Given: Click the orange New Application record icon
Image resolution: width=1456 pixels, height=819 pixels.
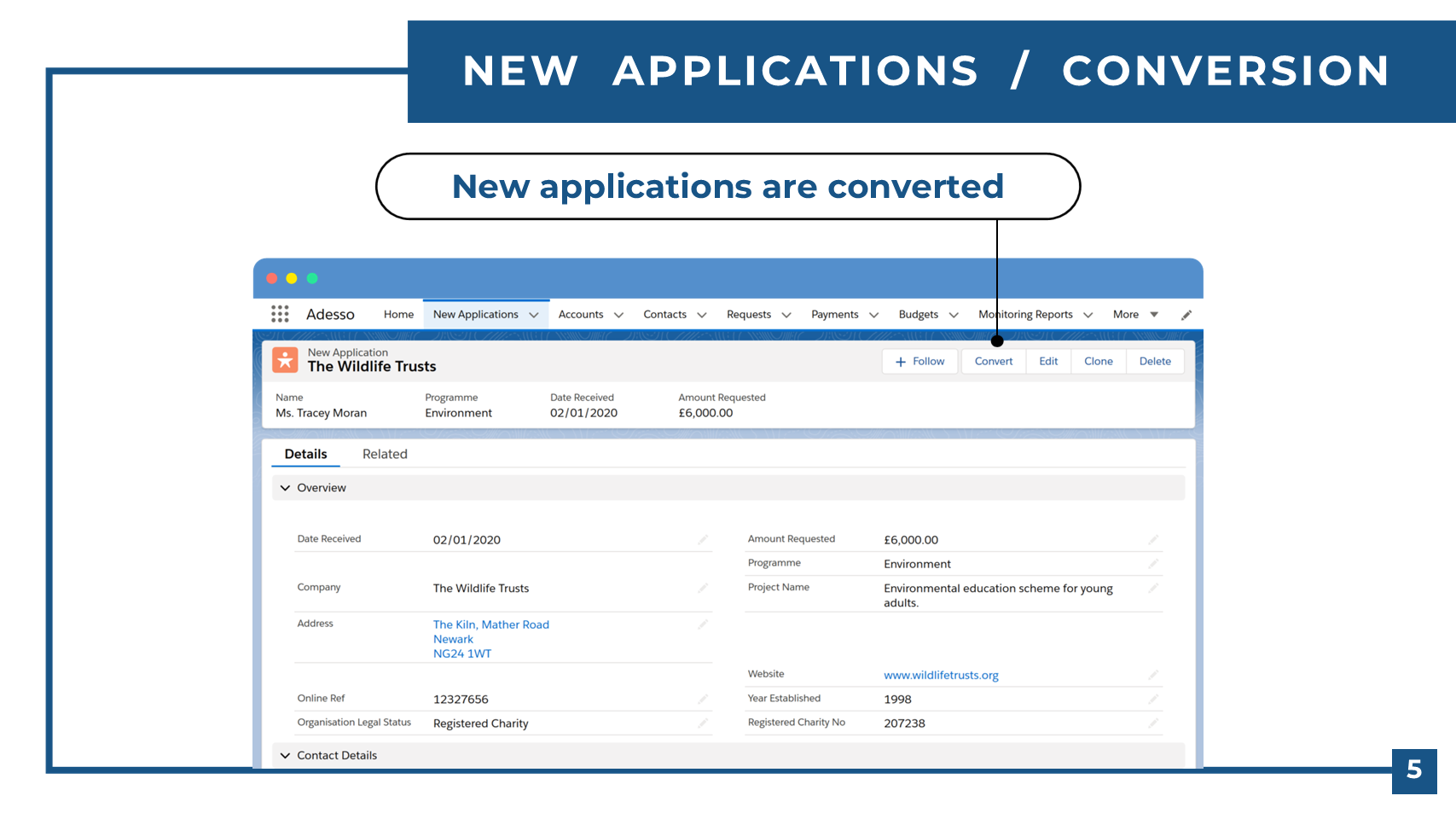Looking at the screenshot, I should click(x=285, y=360).
